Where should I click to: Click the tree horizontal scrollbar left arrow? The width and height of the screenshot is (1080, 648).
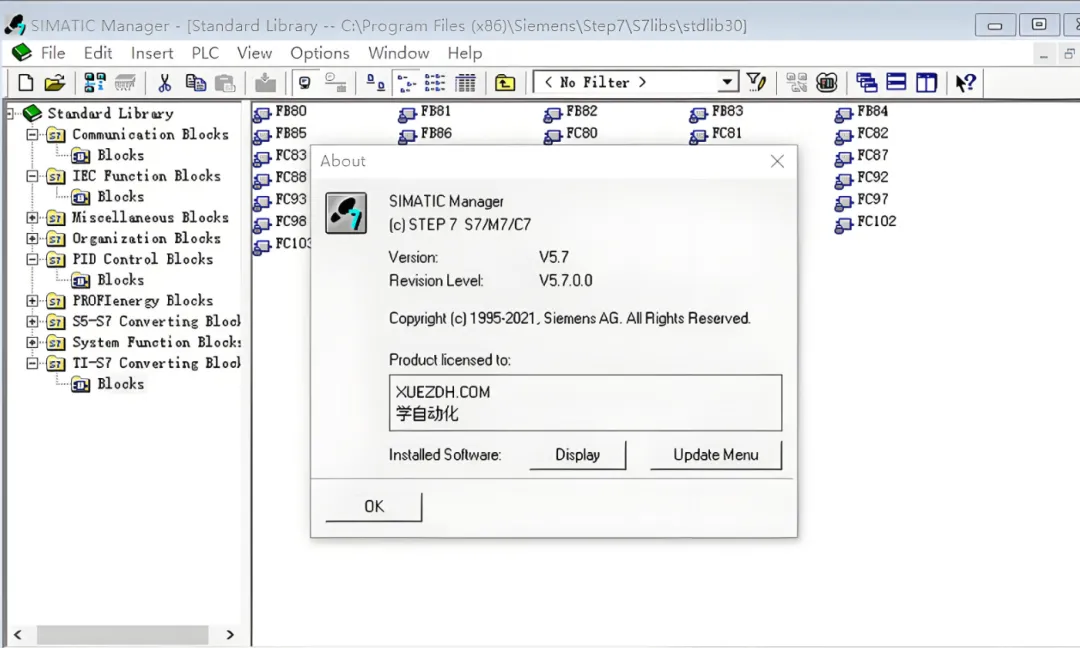click(x=18, y=635)
